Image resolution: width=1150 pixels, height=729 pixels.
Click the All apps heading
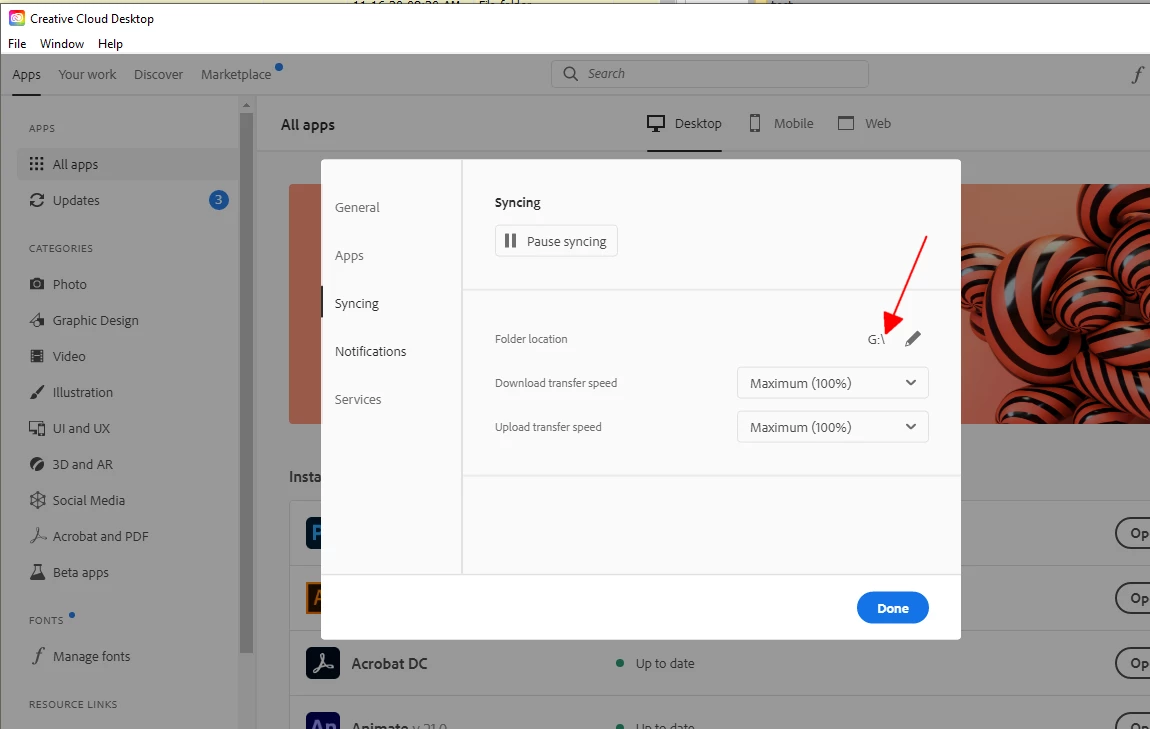tap(308, 125)
